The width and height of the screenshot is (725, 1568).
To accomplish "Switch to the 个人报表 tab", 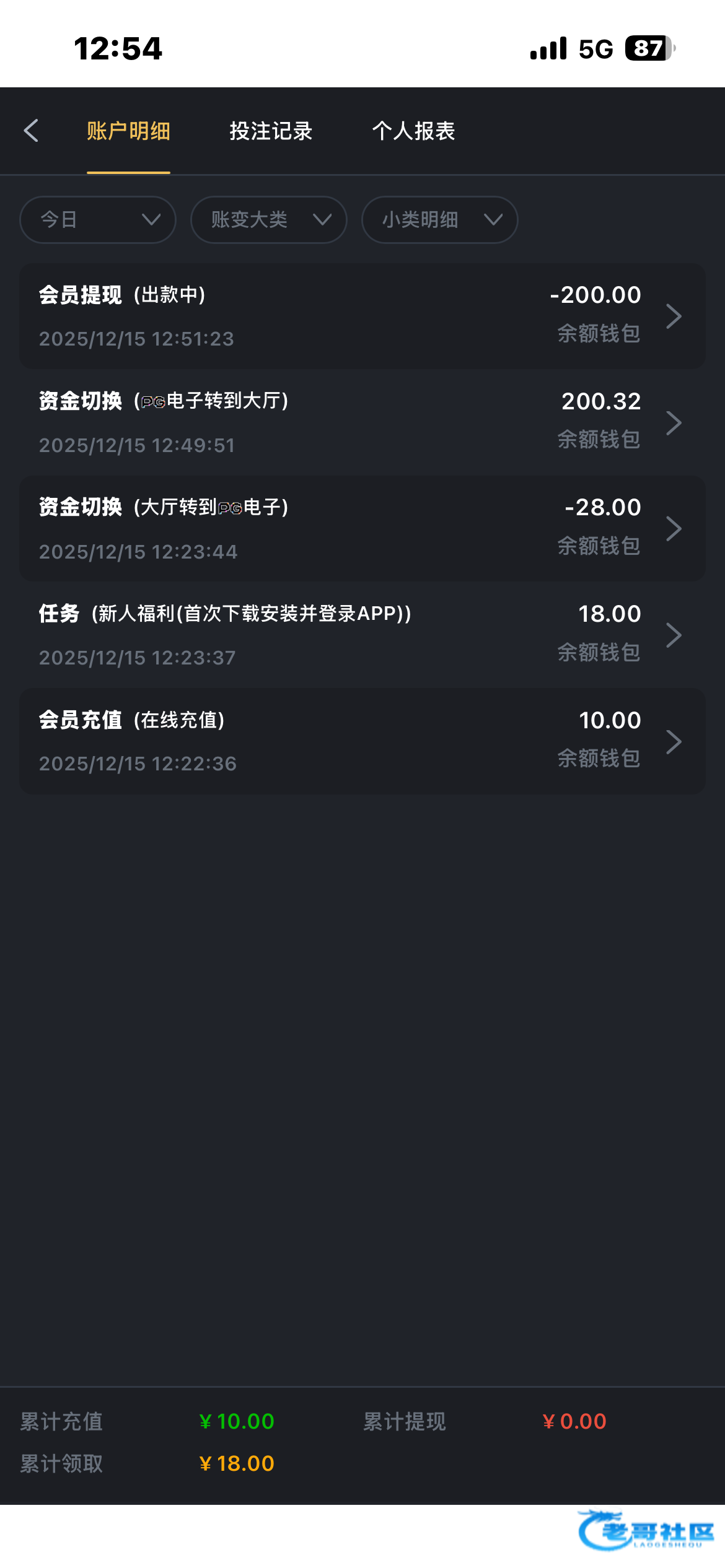I will pos(413,131).
